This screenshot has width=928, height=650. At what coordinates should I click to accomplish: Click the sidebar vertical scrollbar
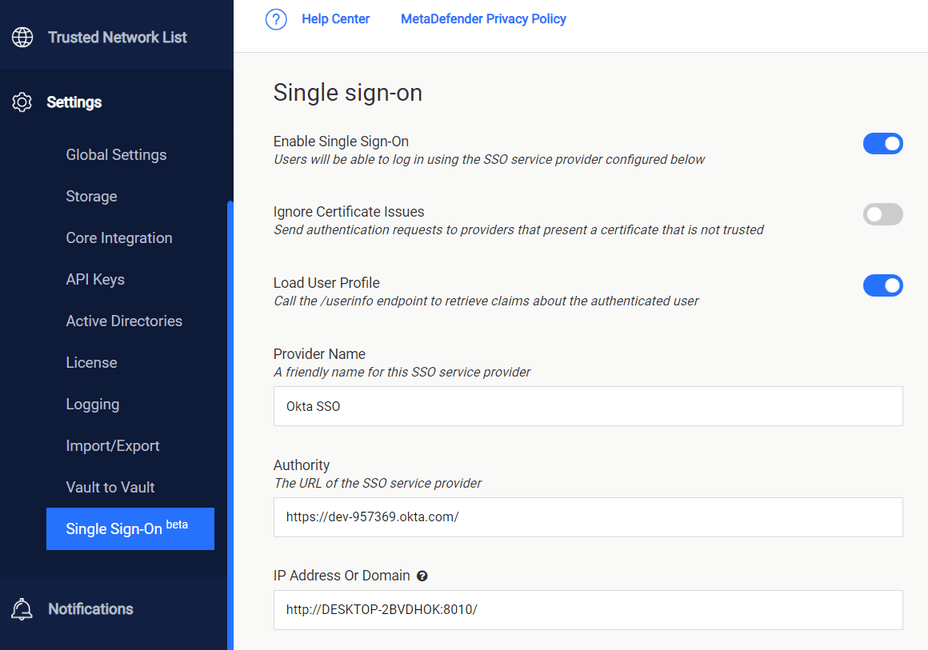[230, 425]
